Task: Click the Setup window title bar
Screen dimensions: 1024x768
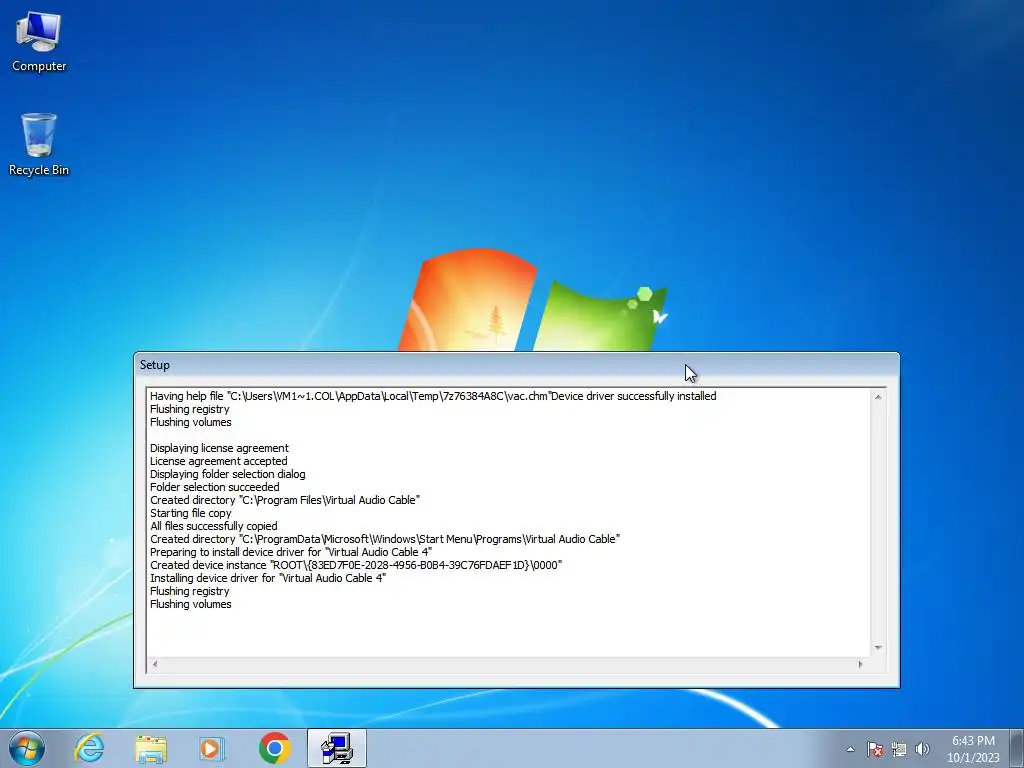Action: [516, 365]
